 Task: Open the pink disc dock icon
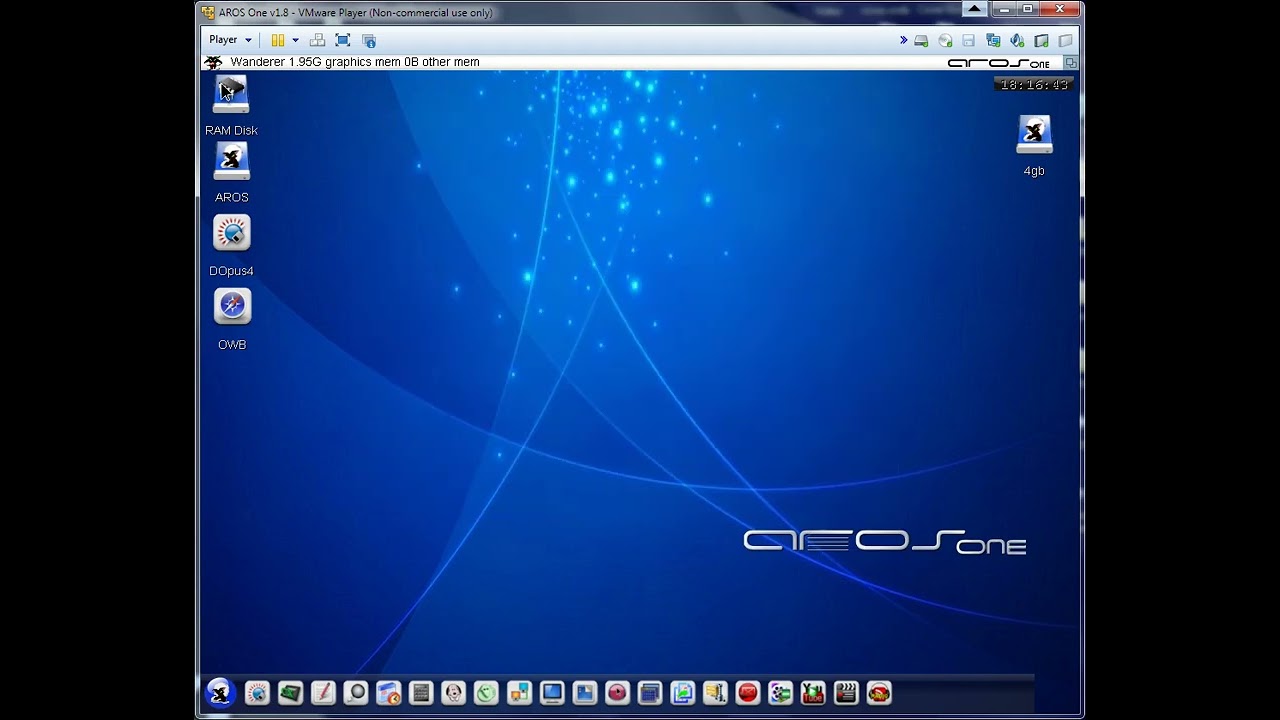tap(617, 692)
